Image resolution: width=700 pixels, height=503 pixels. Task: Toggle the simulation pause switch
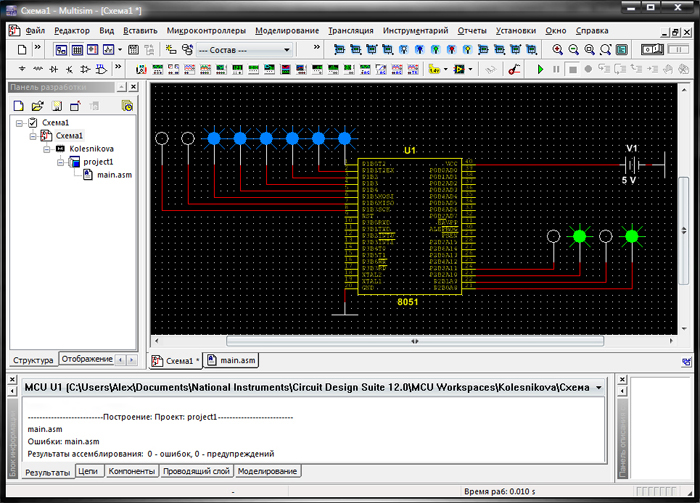tap(678, 50)
